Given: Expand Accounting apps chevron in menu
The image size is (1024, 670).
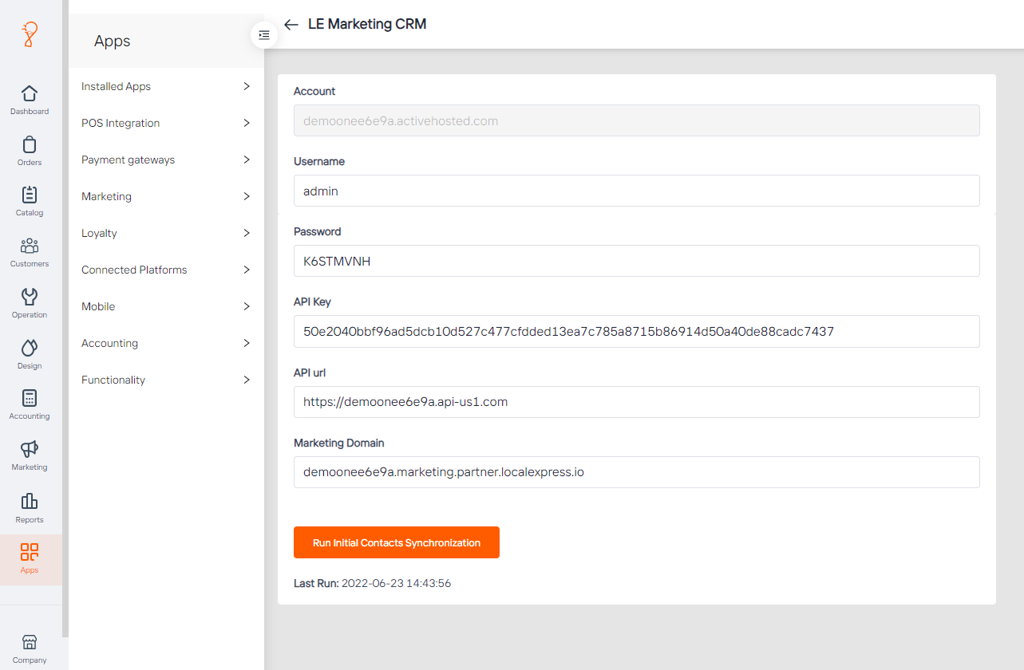Looking at the screenshot, I should pos(246,343).
